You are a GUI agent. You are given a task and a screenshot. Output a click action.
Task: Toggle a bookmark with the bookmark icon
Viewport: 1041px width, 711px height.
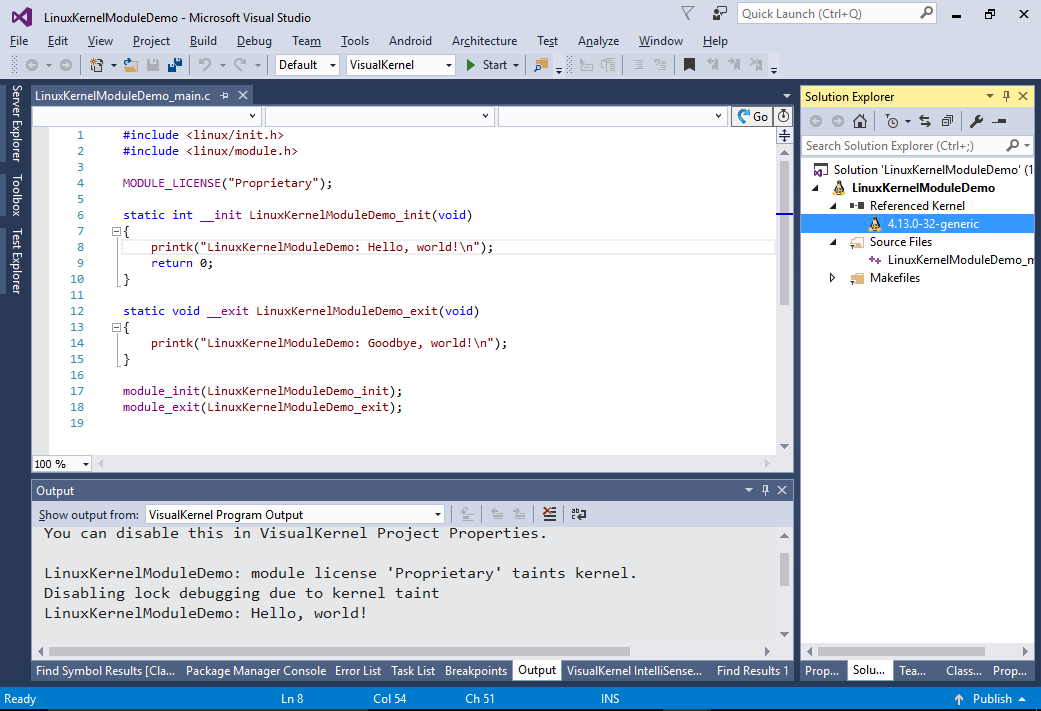689,64
